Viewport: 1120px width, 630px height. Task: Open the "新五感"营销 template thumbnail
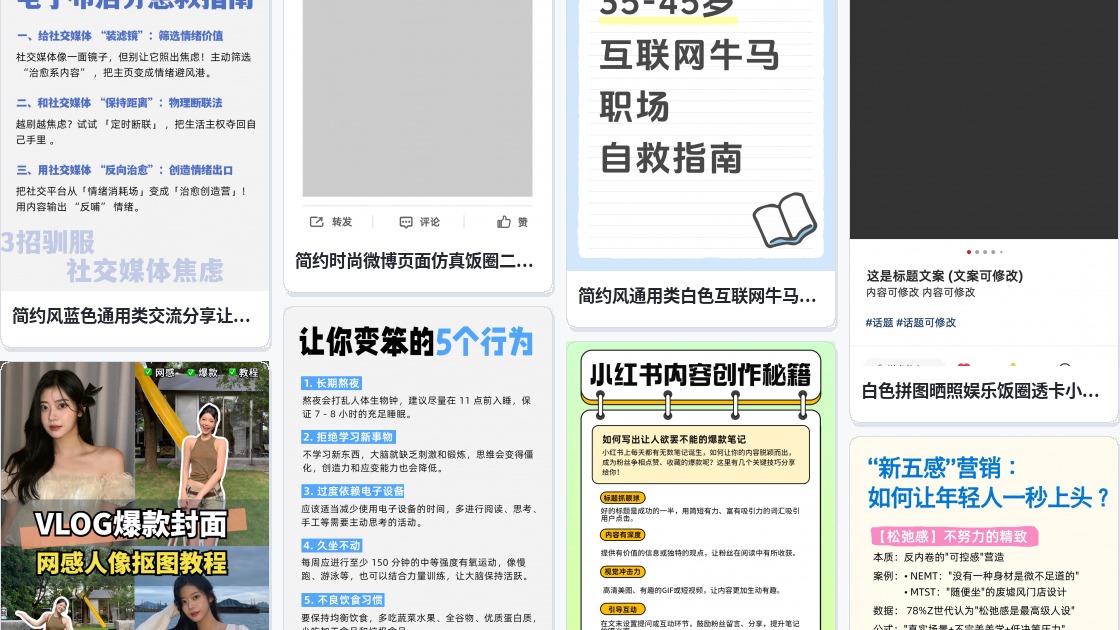(x=984, y=534)
